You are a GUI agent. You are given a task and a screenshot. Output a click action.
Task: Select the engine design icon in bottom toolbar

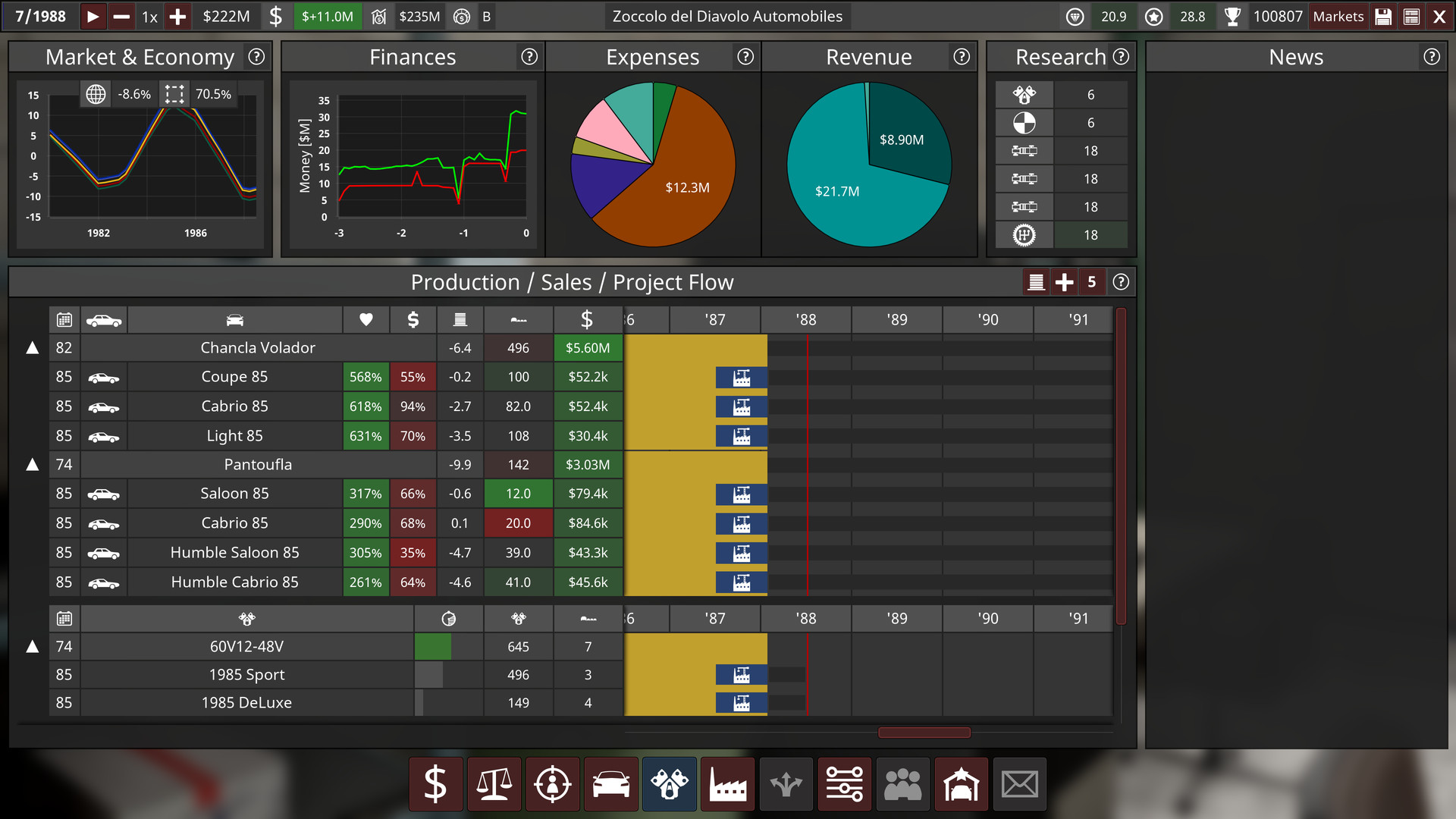pos(669,783)
